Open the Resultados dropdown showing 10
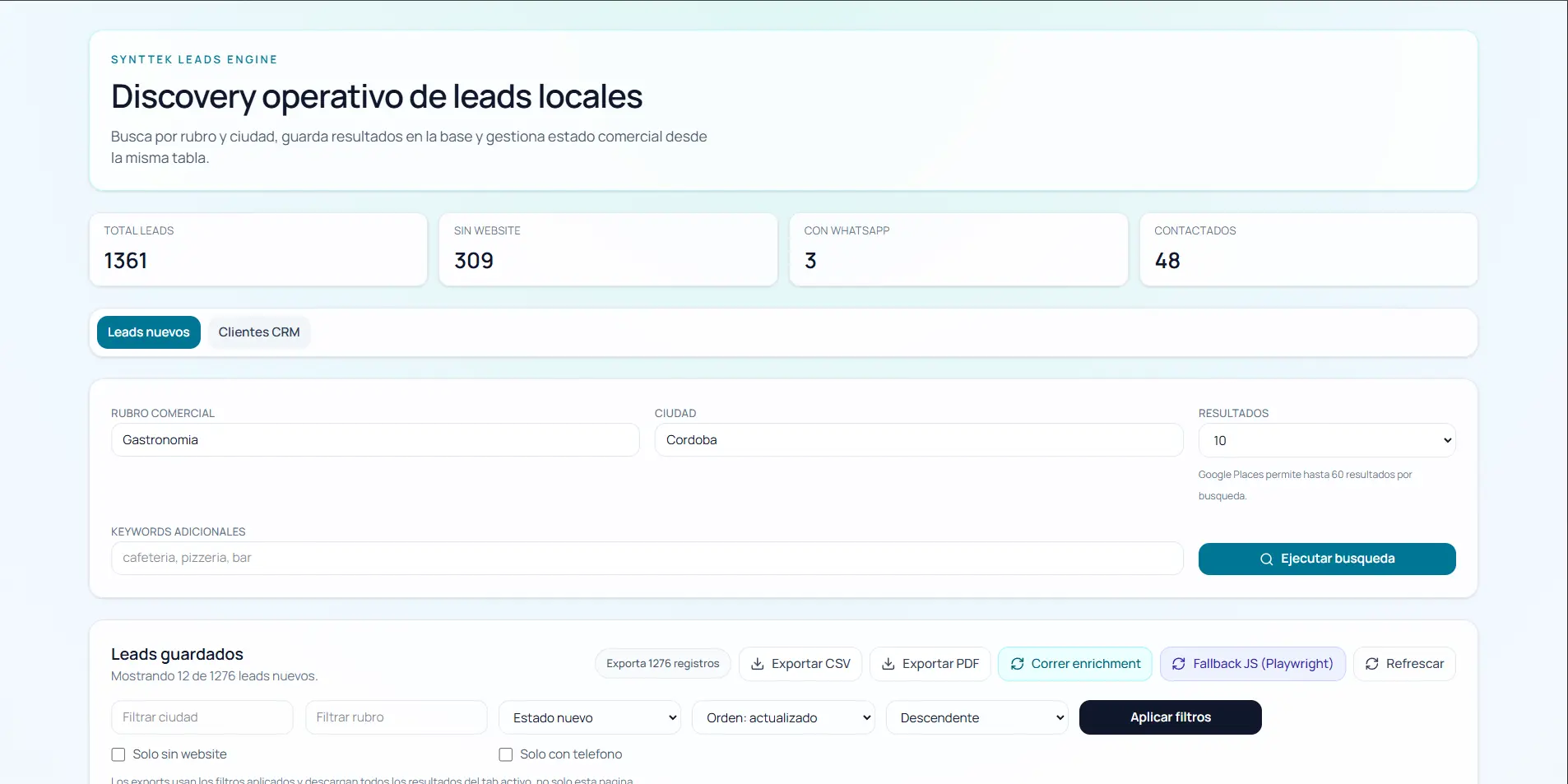The width and height of the screenshot is (1568, 784). (1327, 440)
